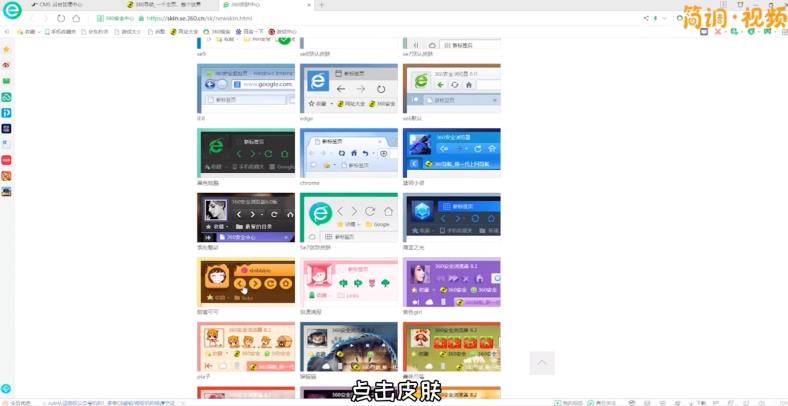Image resolution: width=788 pixels, height=406 pixels.
Task: Switch to the 360 navigation tab
Action: point(160,5)
